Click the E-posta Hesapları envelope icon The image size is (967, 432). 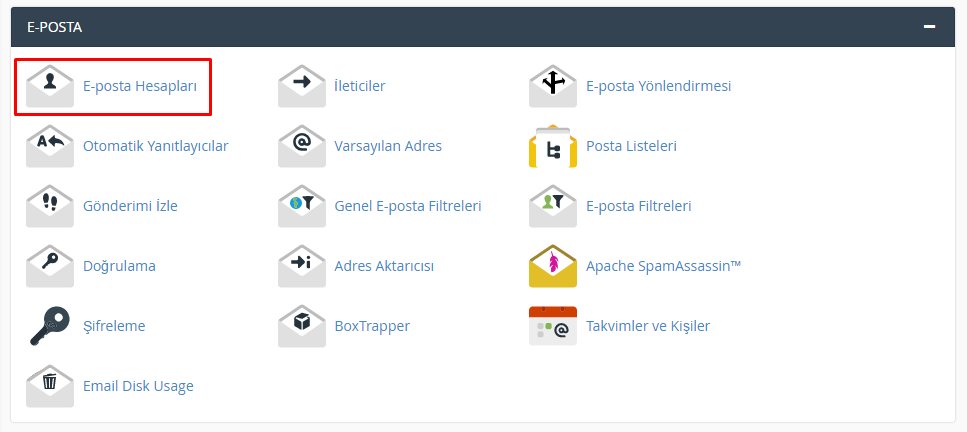pyautogui.click(x=50, y=86)
